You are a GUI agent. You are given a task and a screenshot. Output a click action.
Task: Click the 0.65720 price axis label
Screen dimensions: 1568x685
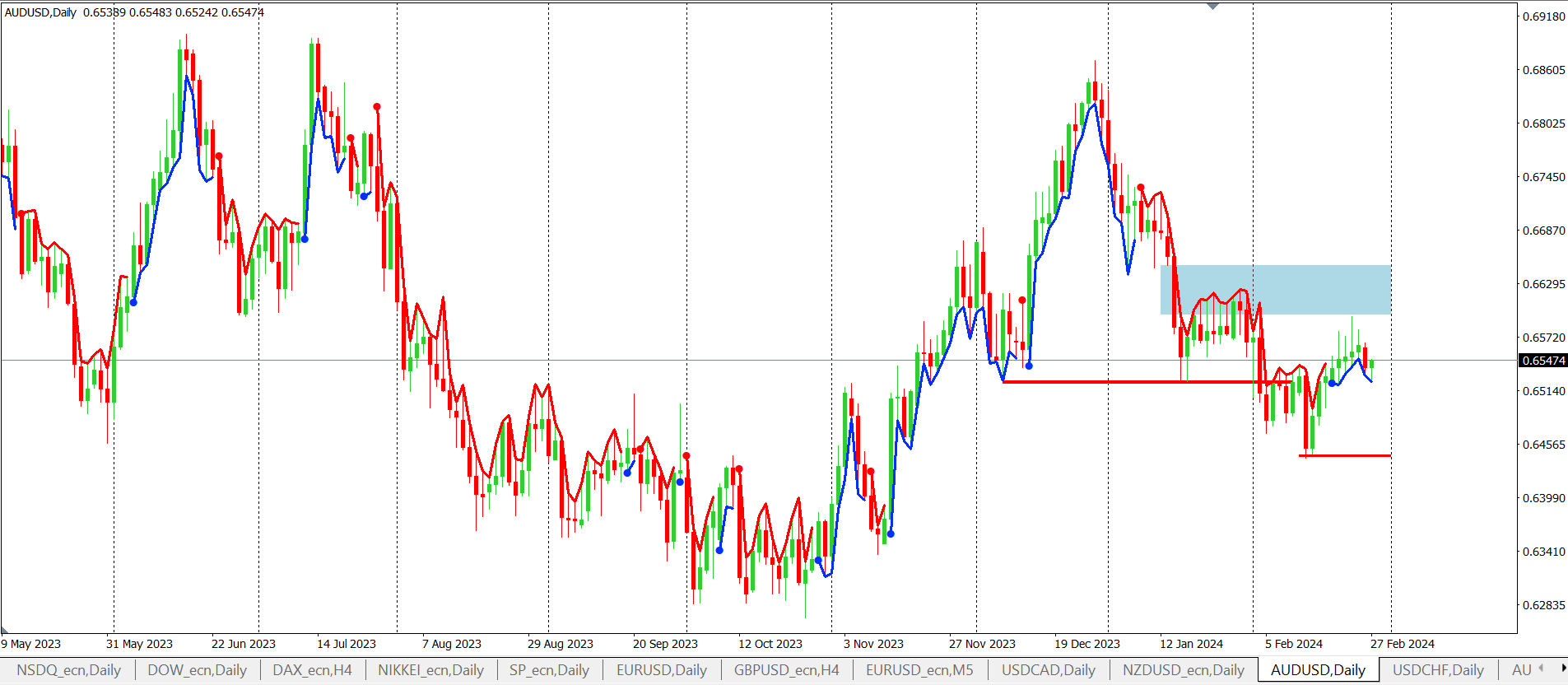pyautogui.click(x=1544, y=338)
